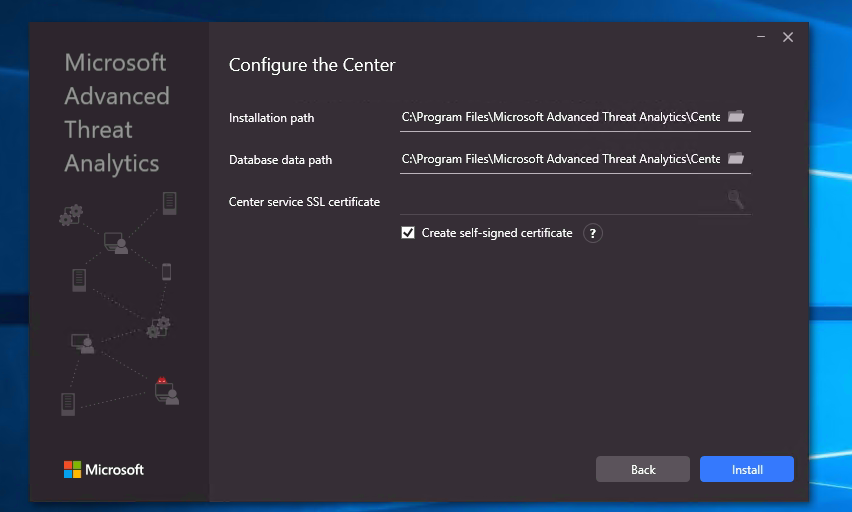Show help for self-signed certificate
Viewport: 852px width, 512px height.
pos(593,233)
